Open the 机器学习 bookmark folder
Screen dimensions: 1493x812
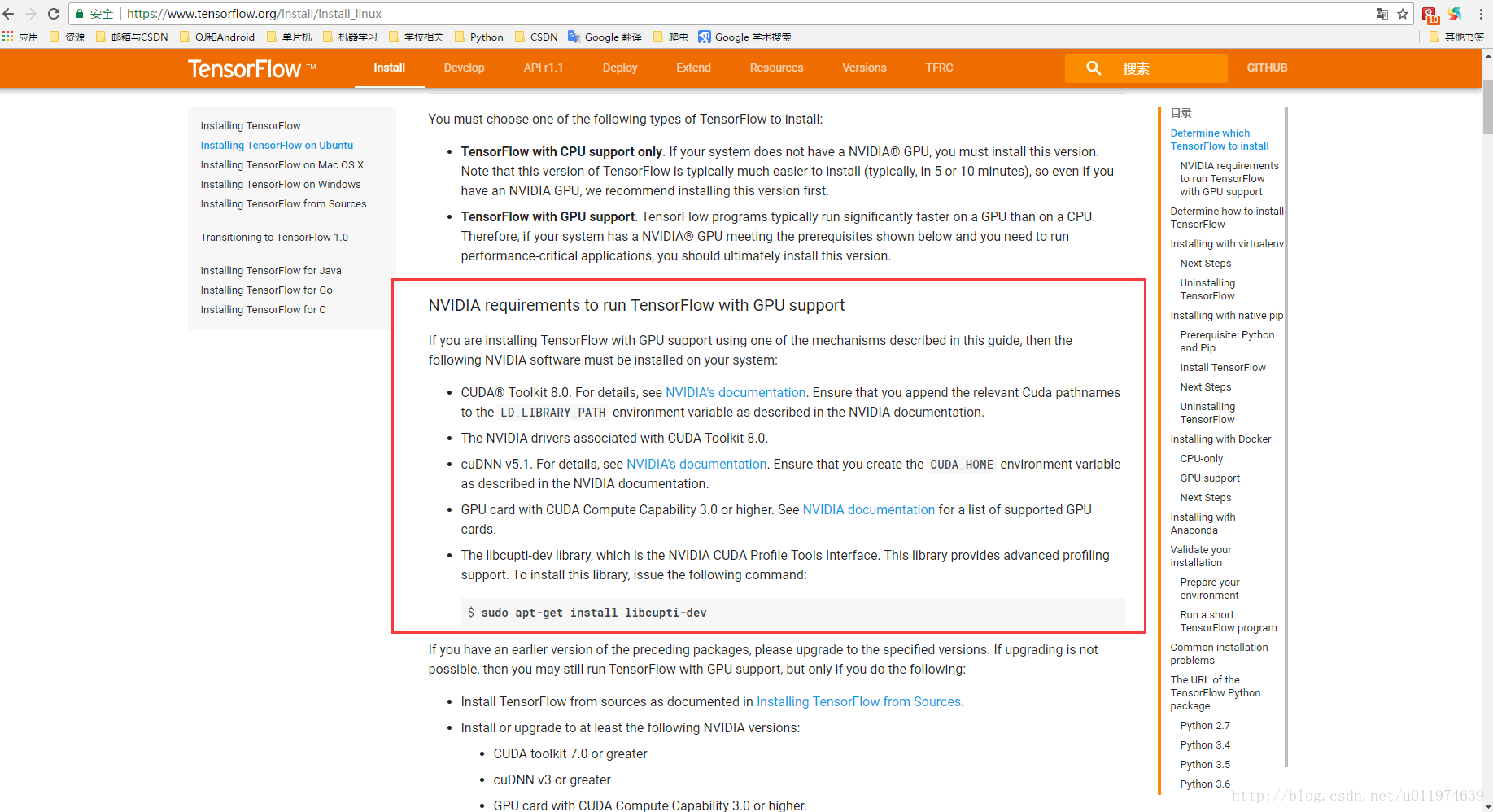tap(351, 37)
